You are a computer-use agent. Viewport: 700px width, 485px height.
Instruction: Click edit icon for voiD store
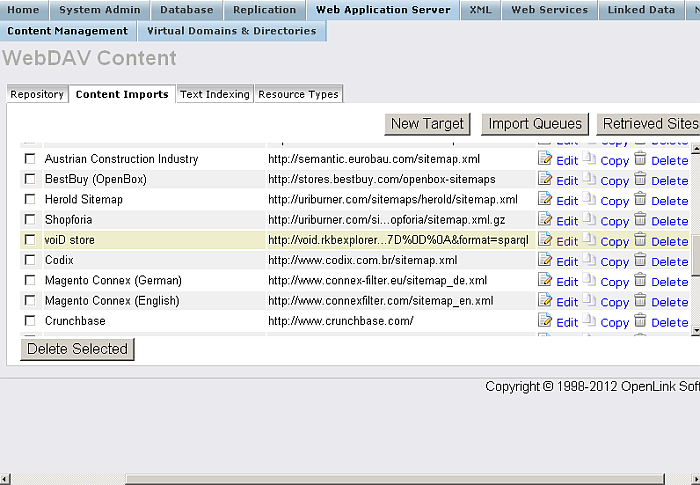tap(545, 239)
